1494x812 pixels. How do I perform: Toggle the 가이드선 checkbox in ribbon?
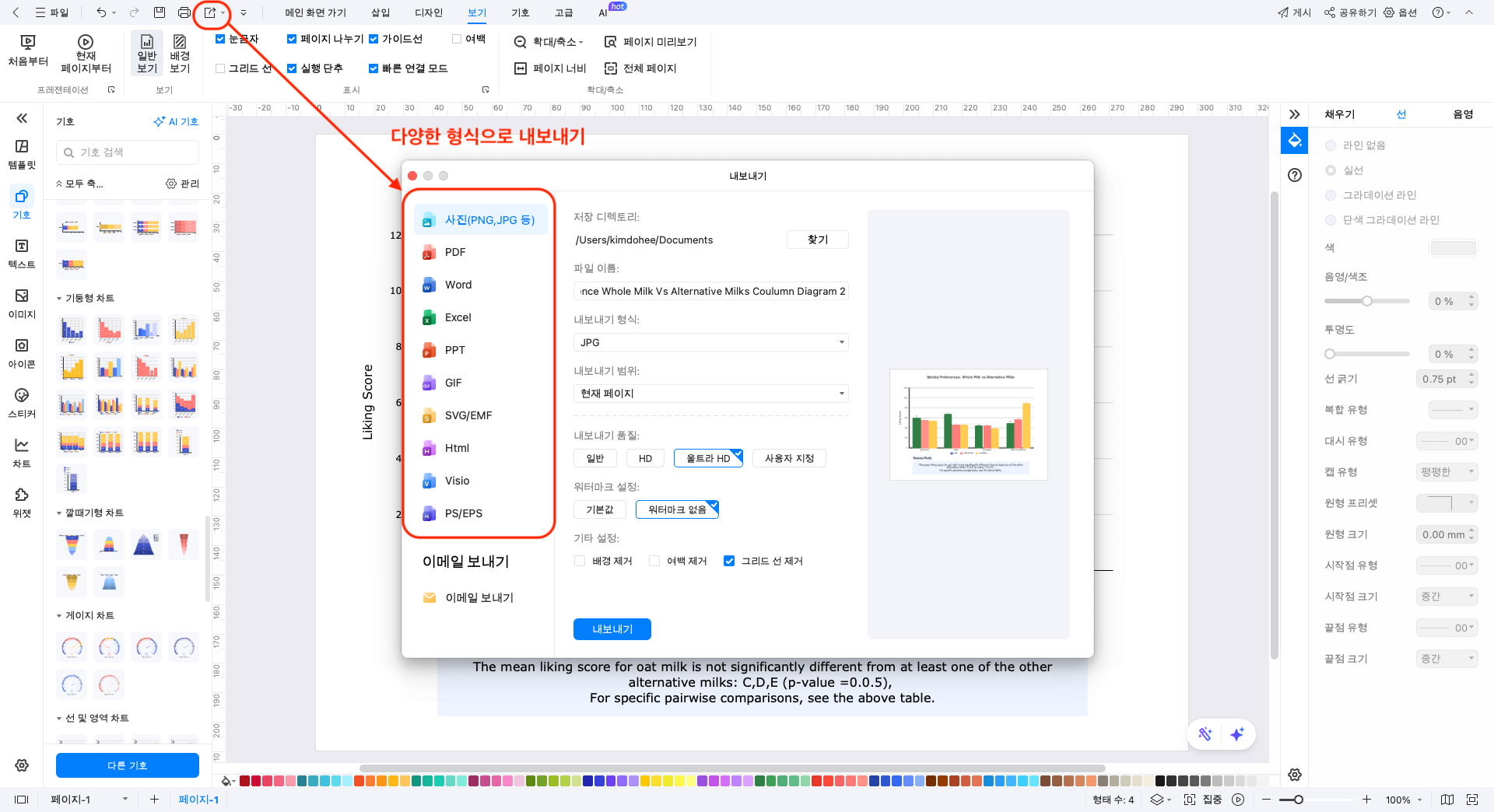point(373,39)
